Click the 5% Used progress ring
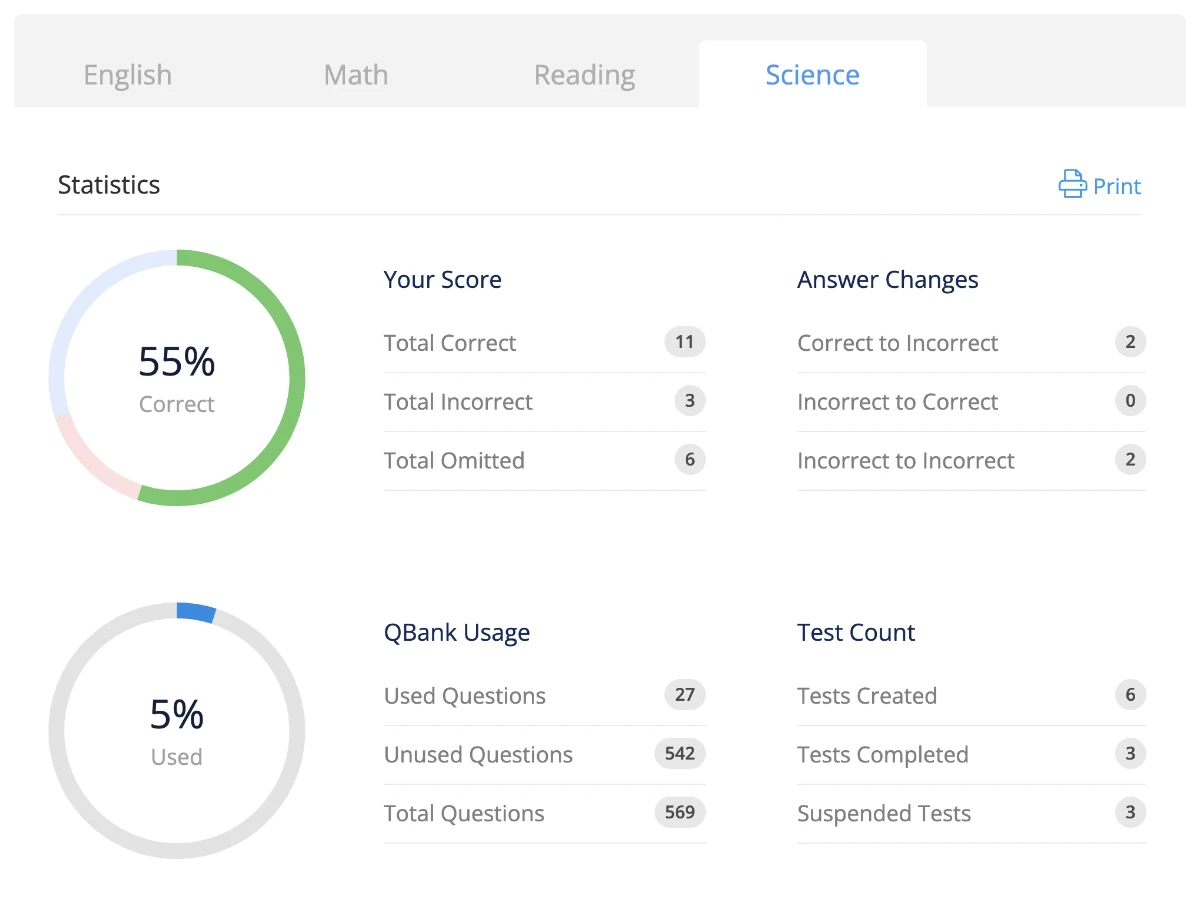The width and height of the screenshot is (1200, 900). [177, 730]
